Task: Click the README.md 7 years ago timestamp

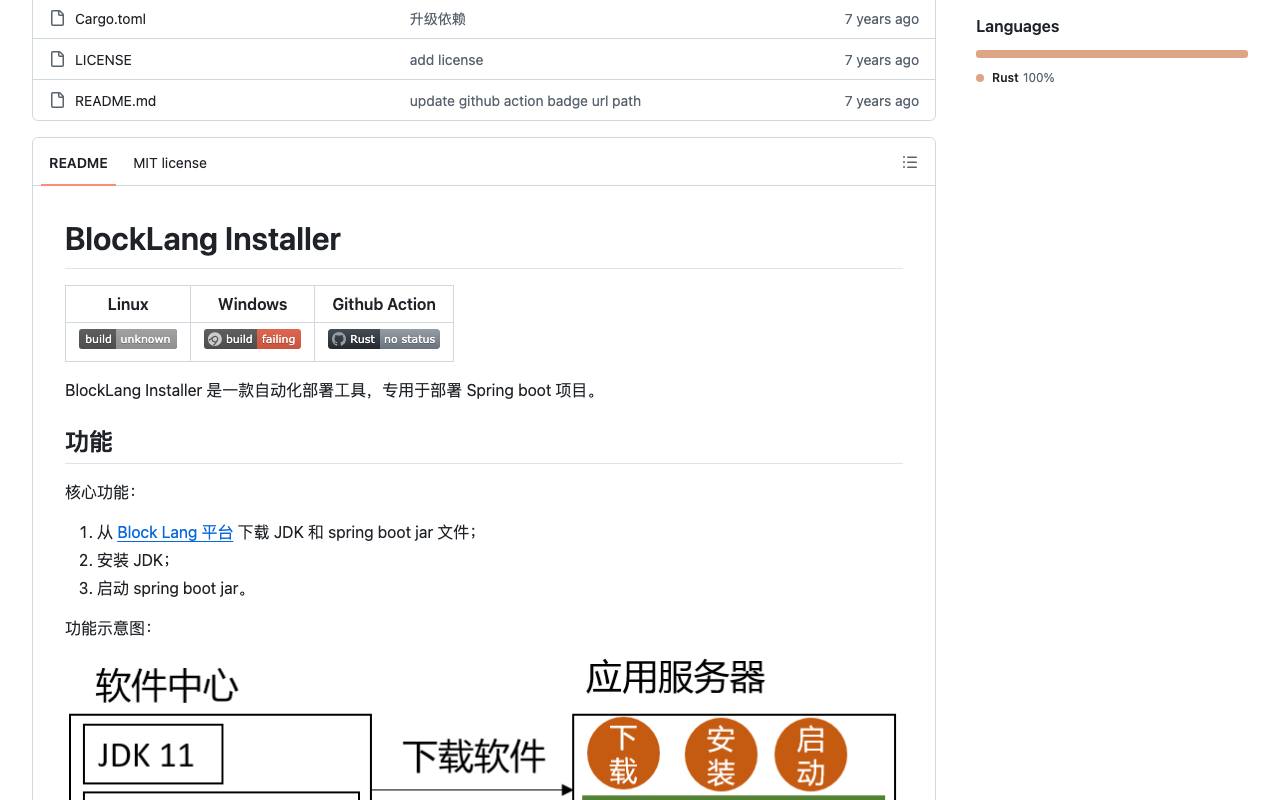Action: [881, 101]
